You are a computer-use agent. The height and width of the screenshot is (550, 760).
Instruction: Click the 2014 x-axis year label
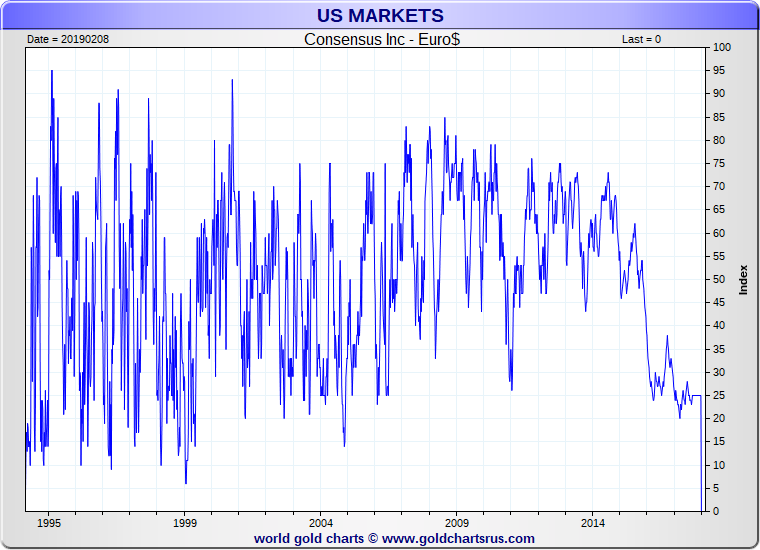coord(593,523)
